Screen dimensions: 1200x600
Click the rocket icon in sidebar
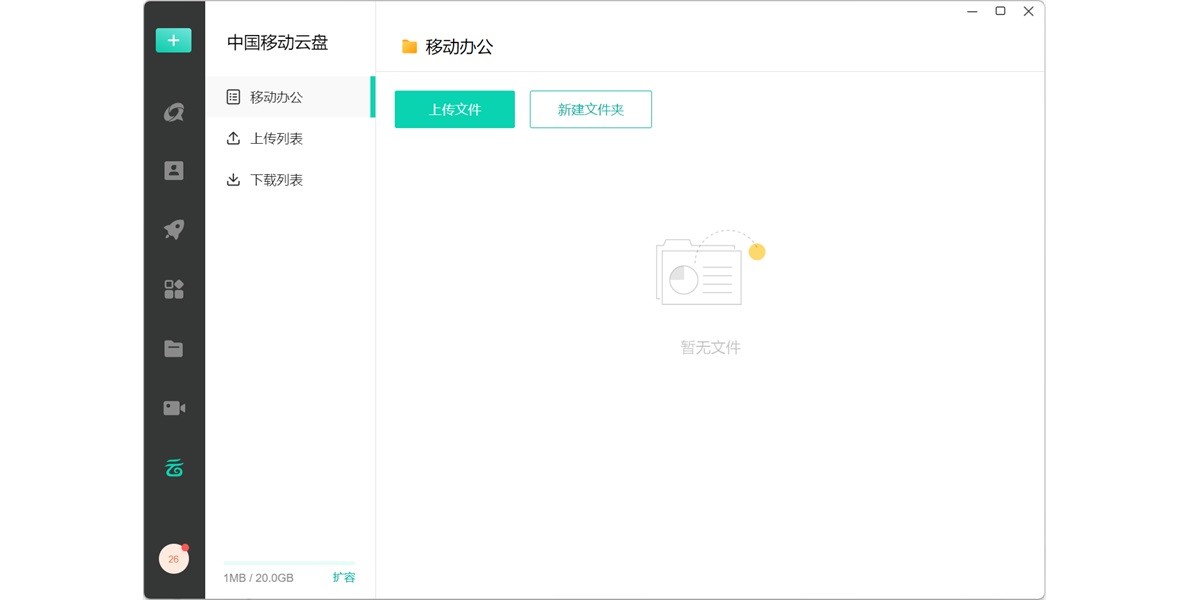tap(174, 230)
